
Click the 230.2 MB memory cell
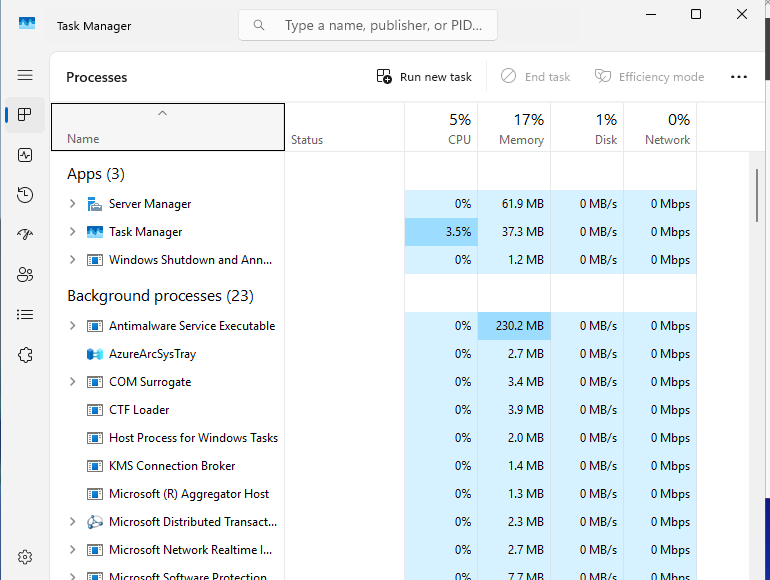tap(514, 326)
